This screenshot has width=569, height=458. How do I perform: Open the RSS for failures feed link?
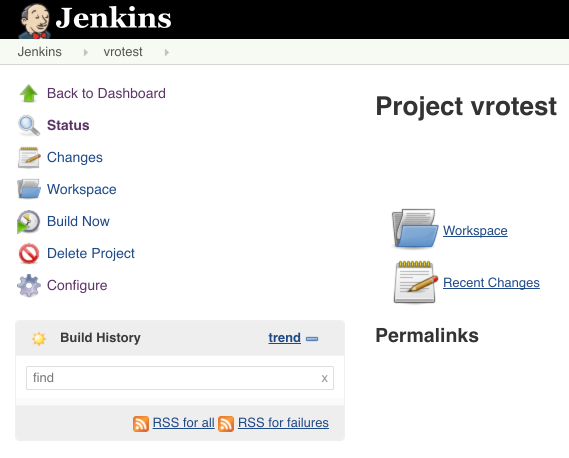(283, 423)
